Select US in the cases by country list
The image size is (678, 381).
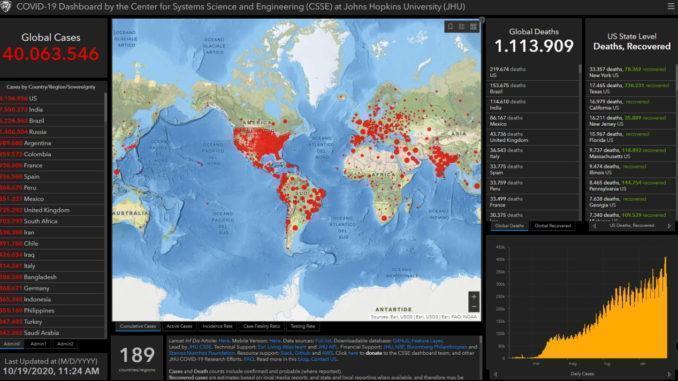point(52,99)
